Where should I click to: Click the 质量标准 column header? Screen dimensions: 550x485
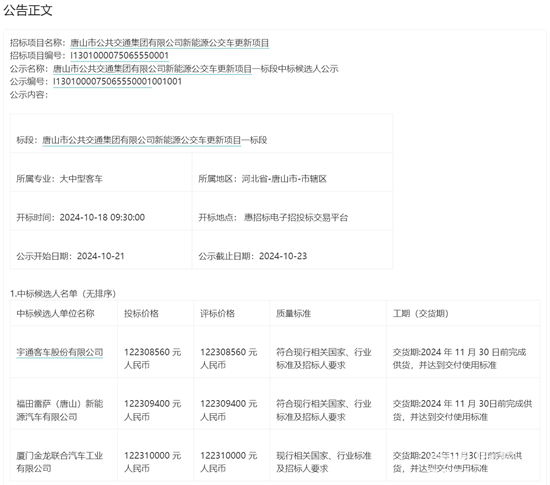328,313
